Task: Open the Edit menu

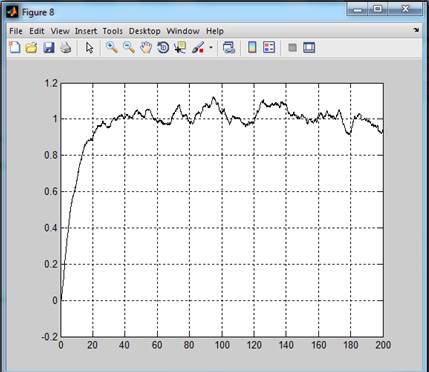Action: 37,31
